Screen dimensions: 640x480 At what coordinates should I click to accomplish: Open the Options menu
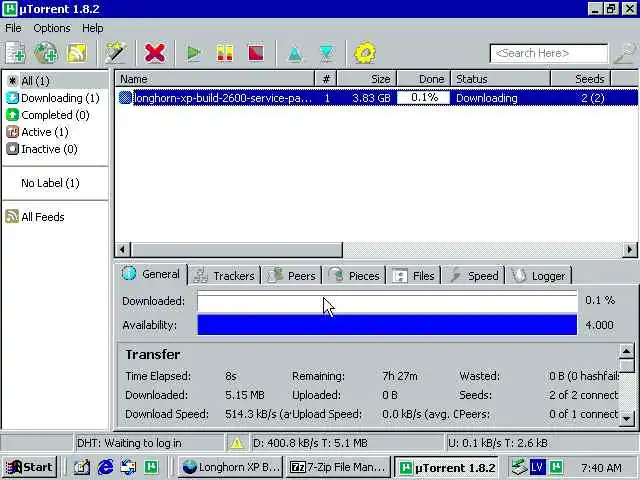[x=52, y=28]
